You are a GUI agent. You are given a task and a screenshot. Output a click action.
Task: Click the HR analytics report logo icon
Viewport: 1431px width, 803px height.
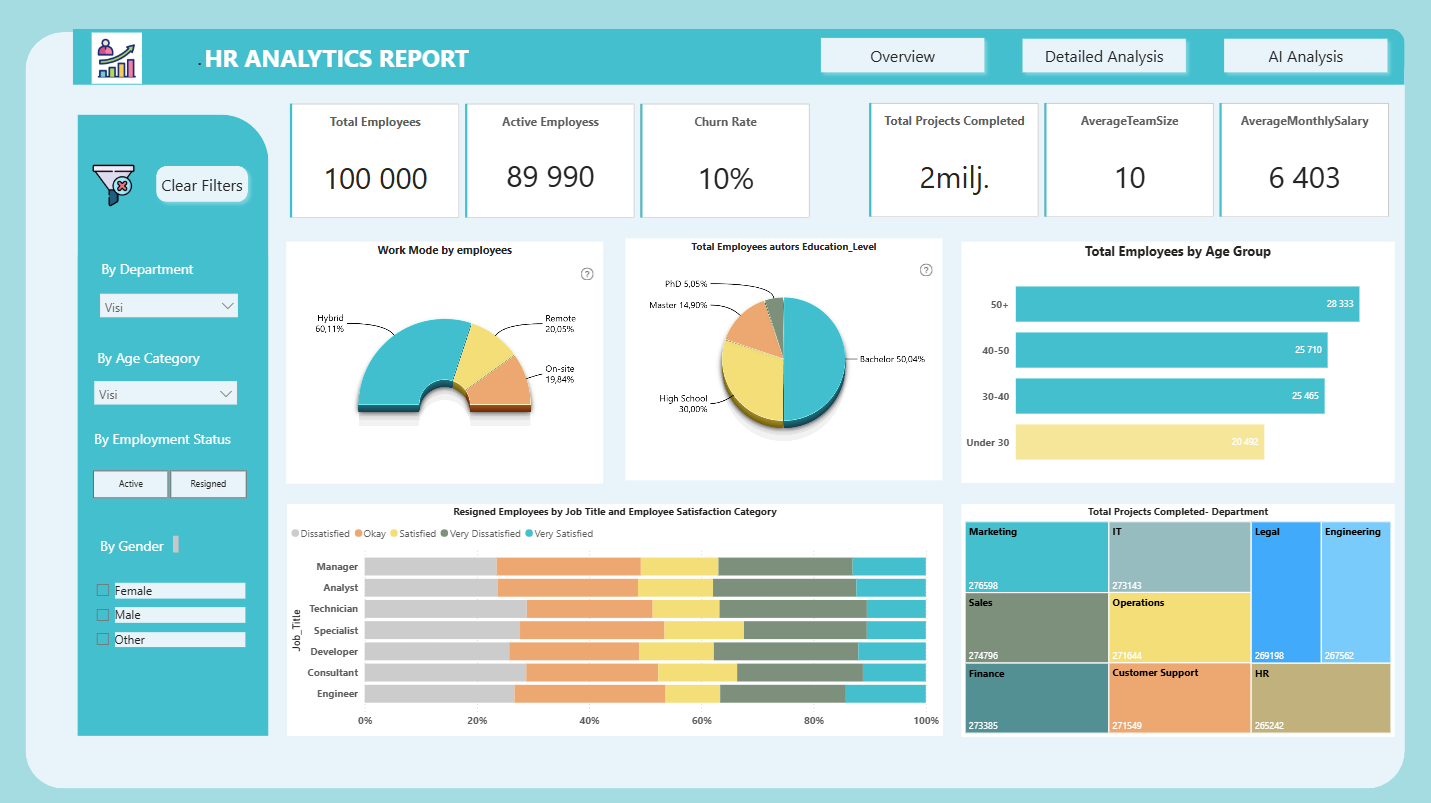(x=118, y=58)
